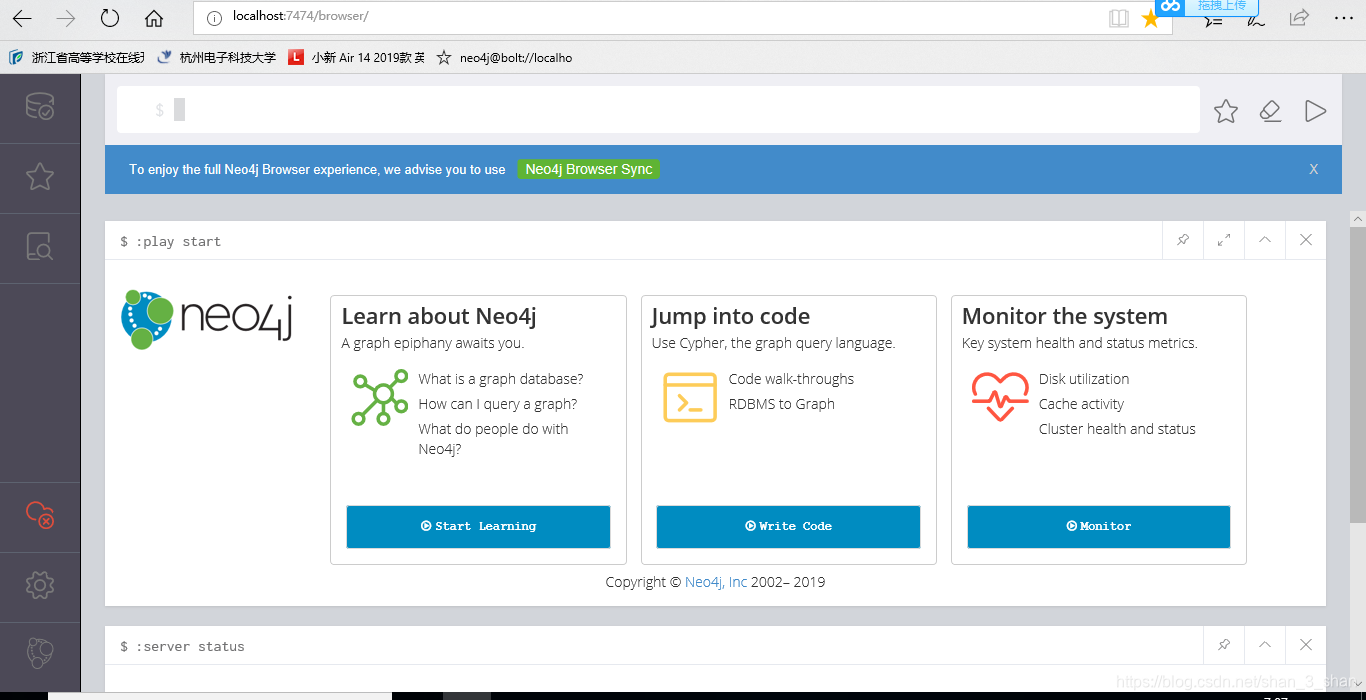
Task: Open the Neo4j, Inc link
Action: tap(716, 582)
